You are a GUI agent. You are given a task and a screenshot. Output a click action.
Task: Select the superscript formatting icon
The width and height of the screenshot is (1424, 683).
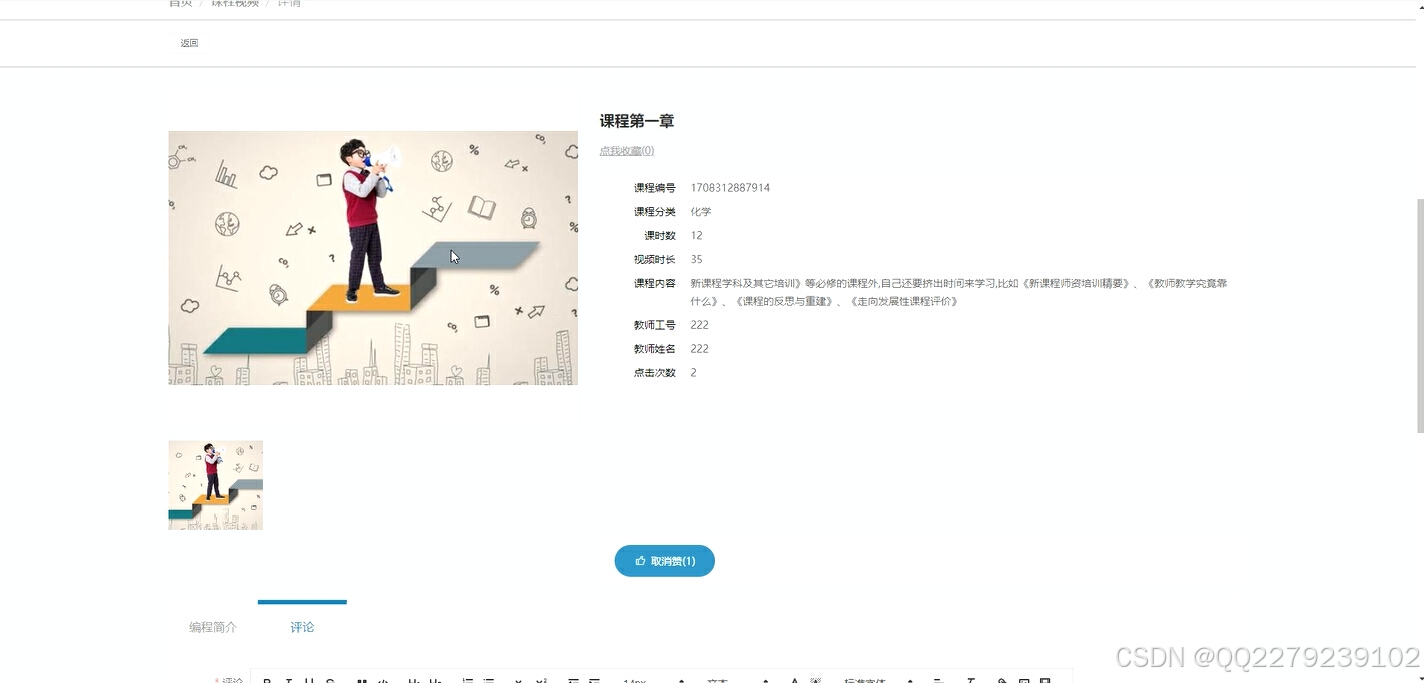(x=541, y=678)
